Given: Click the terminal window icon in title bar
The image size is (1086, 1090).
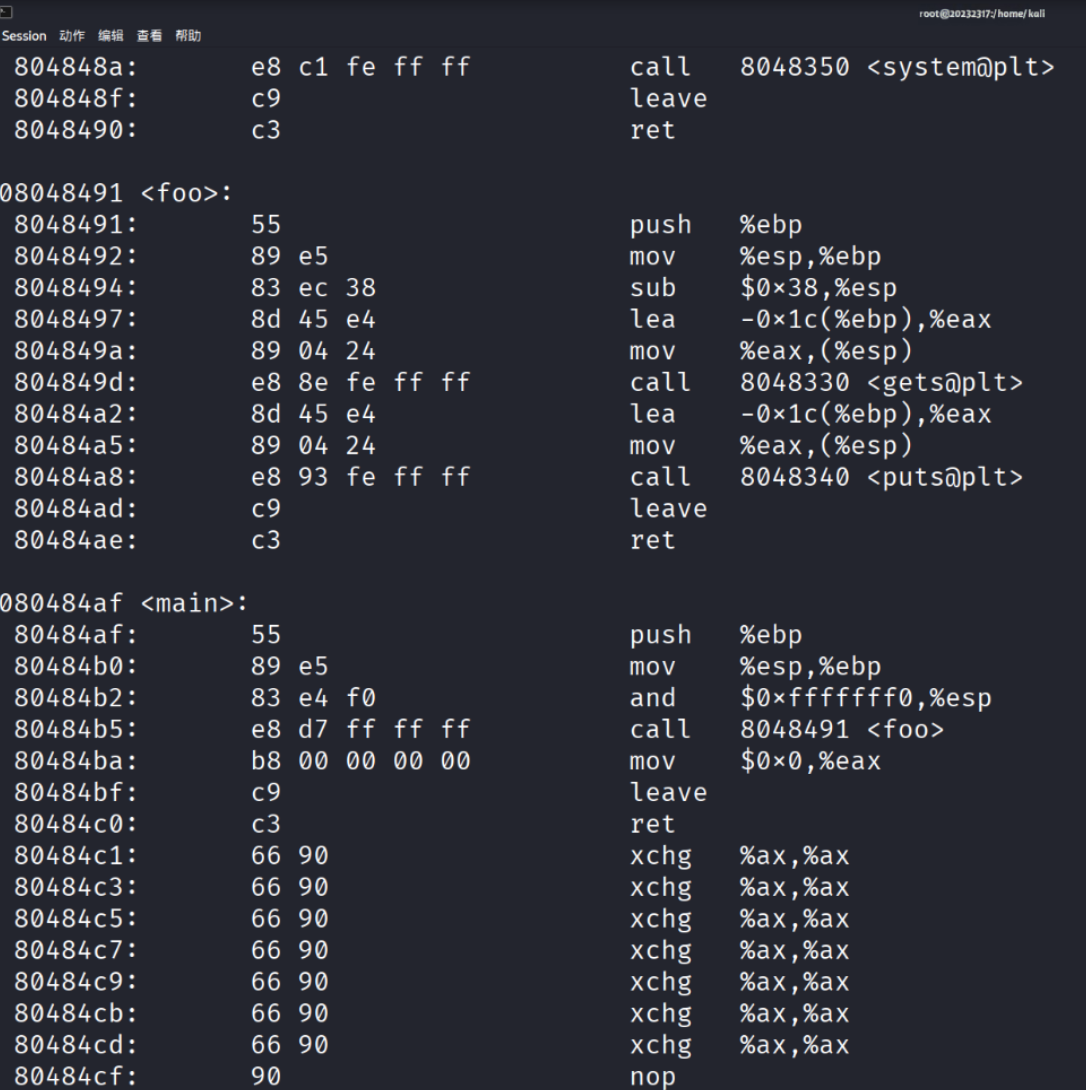Looking at the screenshot, I should [x=6, y=11].
